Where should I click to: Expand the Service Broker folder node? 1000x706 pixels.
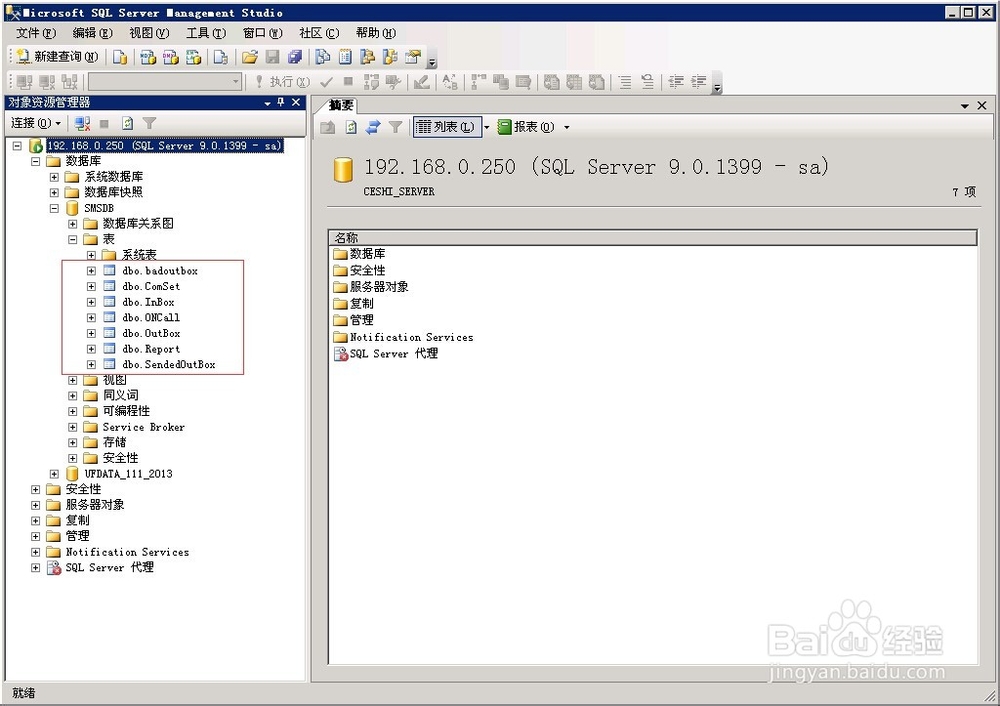pyautogui.click(x=73, y=427)
